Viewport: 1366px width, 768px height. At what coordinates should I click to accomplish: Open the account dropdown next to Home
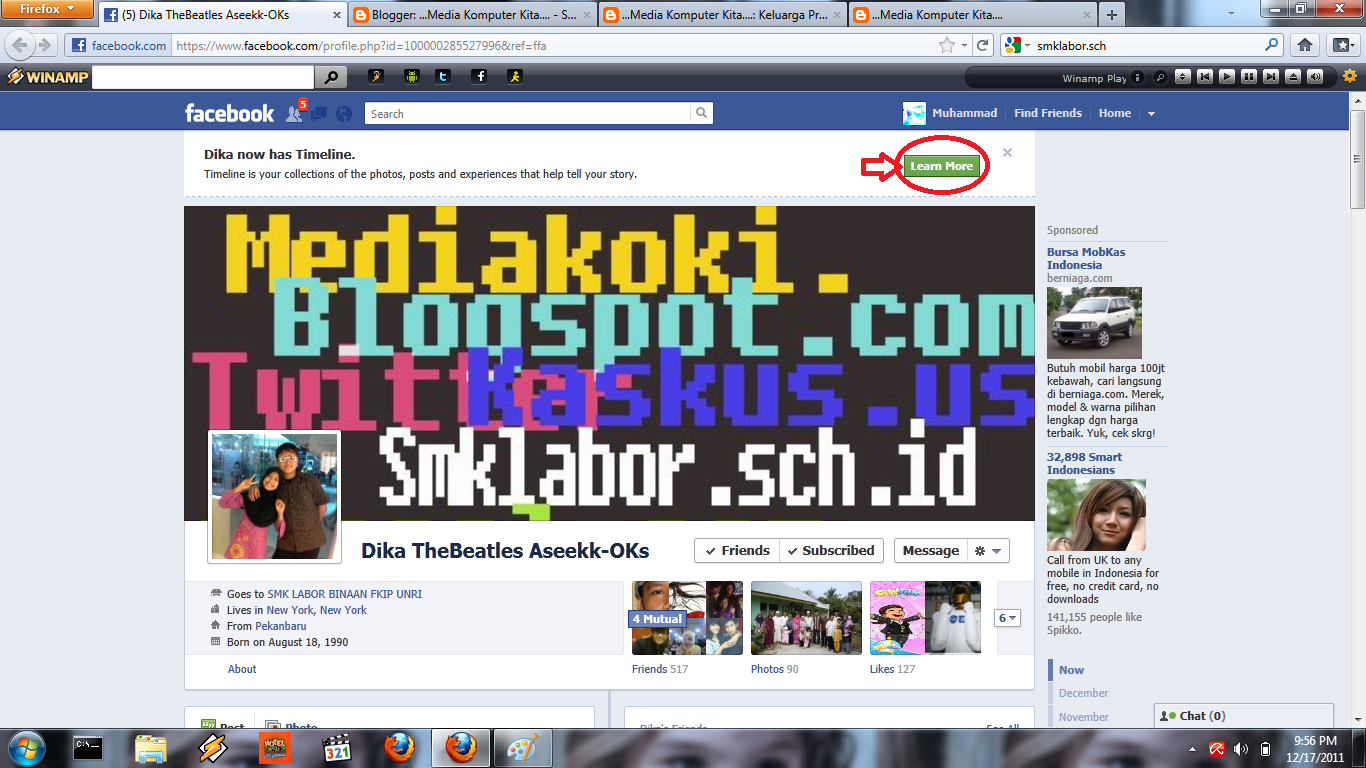pos(1151,113)
